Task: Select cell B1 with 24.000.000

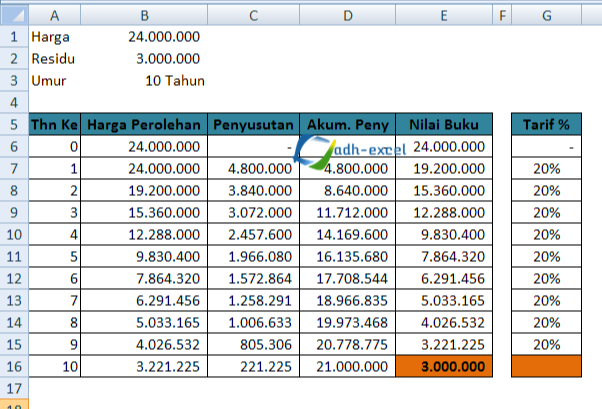Action: click(144, 36)
